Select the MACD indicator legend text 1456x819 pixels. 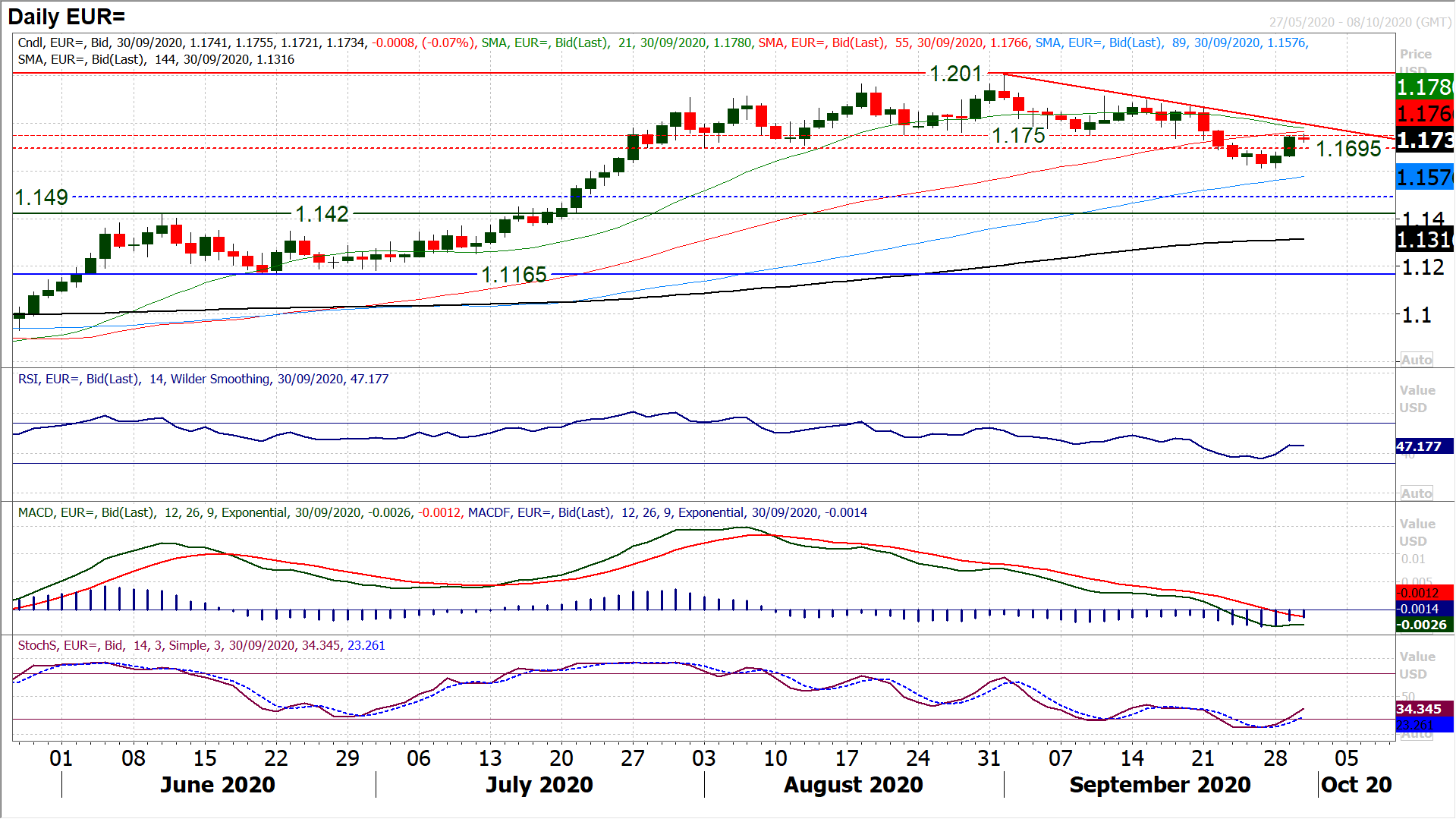pos(442,513)
